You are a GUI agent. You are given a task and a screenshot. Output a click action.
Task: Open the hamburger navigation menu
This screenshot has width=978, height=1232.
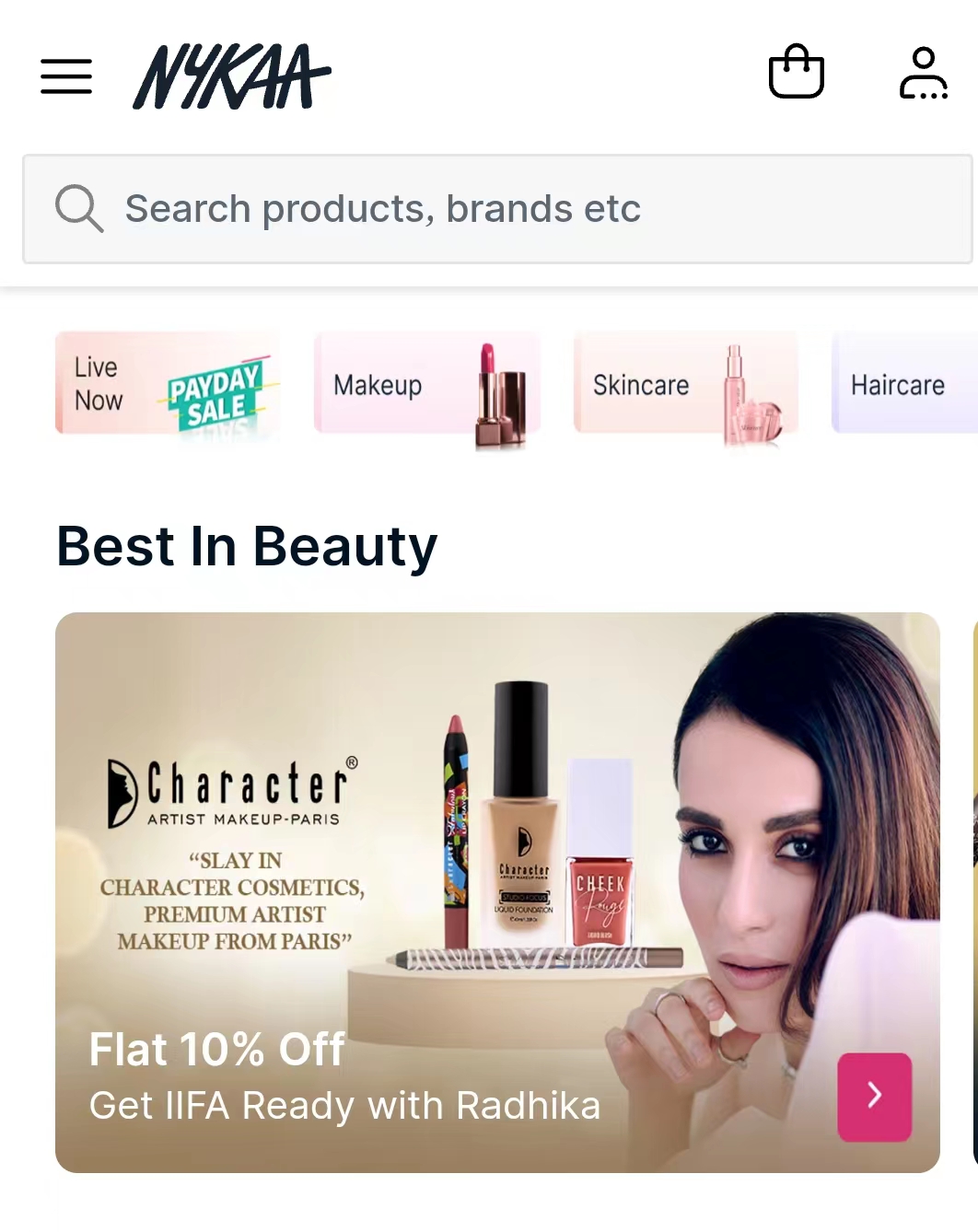(x=66, y=76)
